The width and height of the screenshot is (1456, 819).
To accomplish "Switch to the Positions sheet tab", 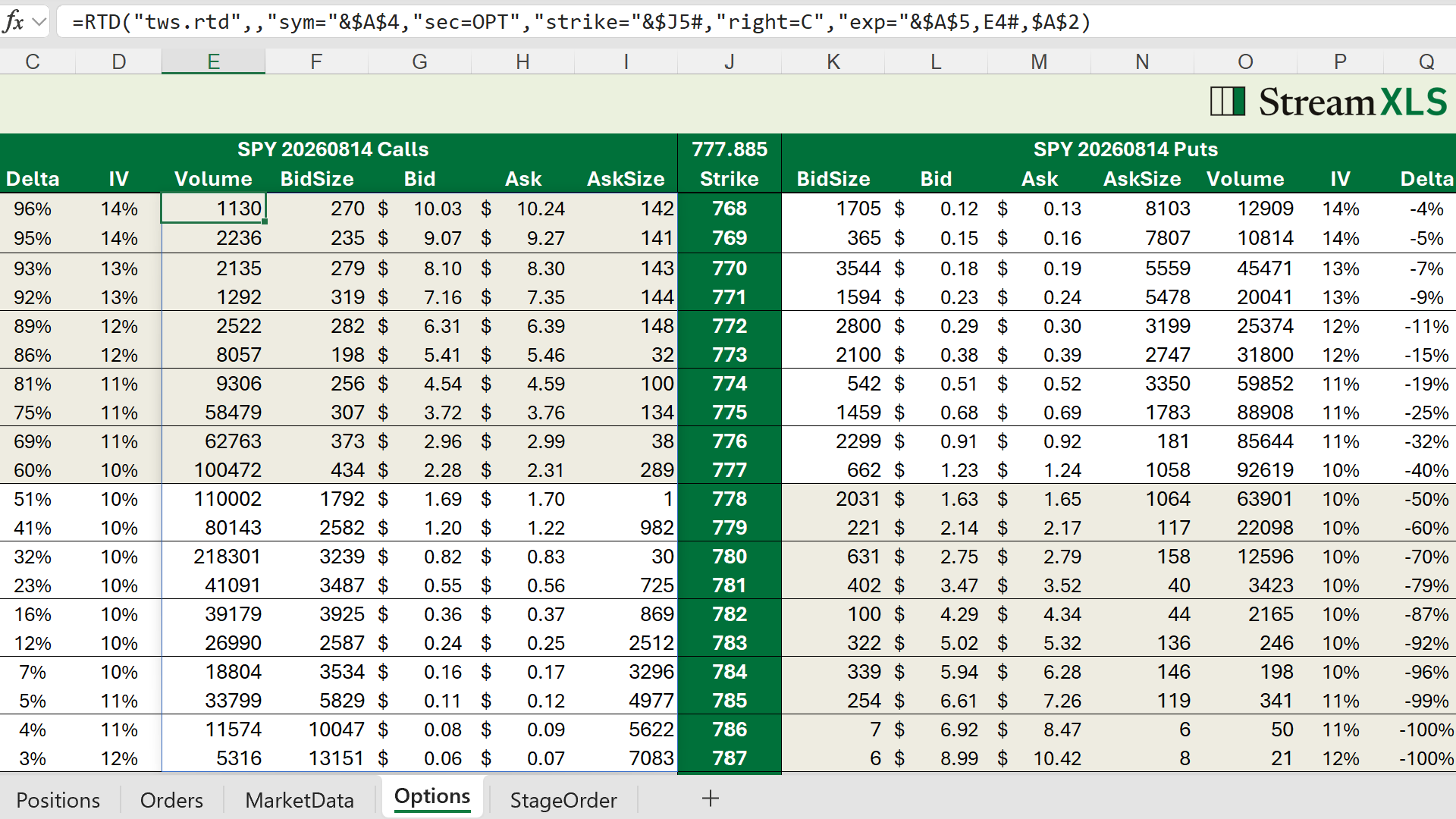I will tap(58, 800).
